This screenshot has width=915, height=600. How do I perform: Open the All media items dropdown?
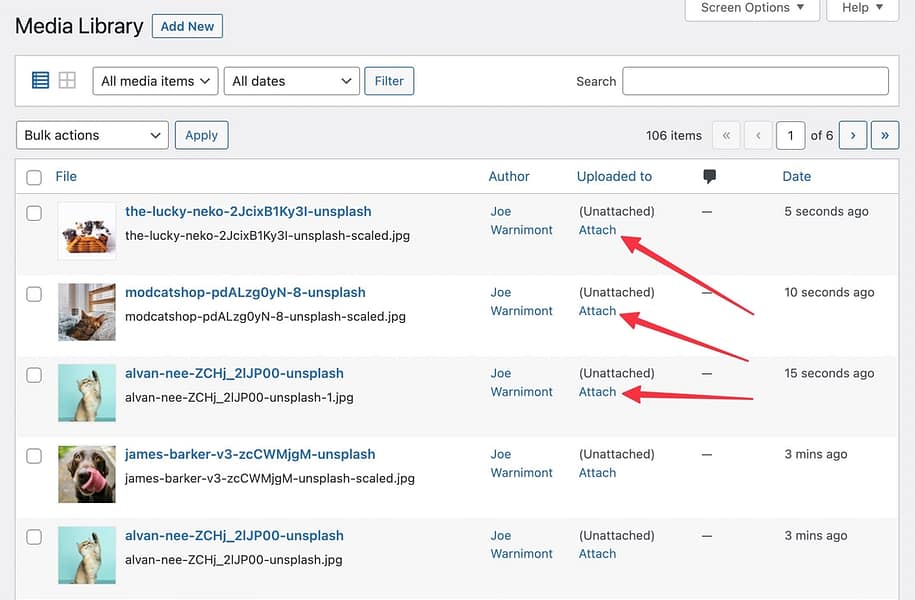[154, 80]
